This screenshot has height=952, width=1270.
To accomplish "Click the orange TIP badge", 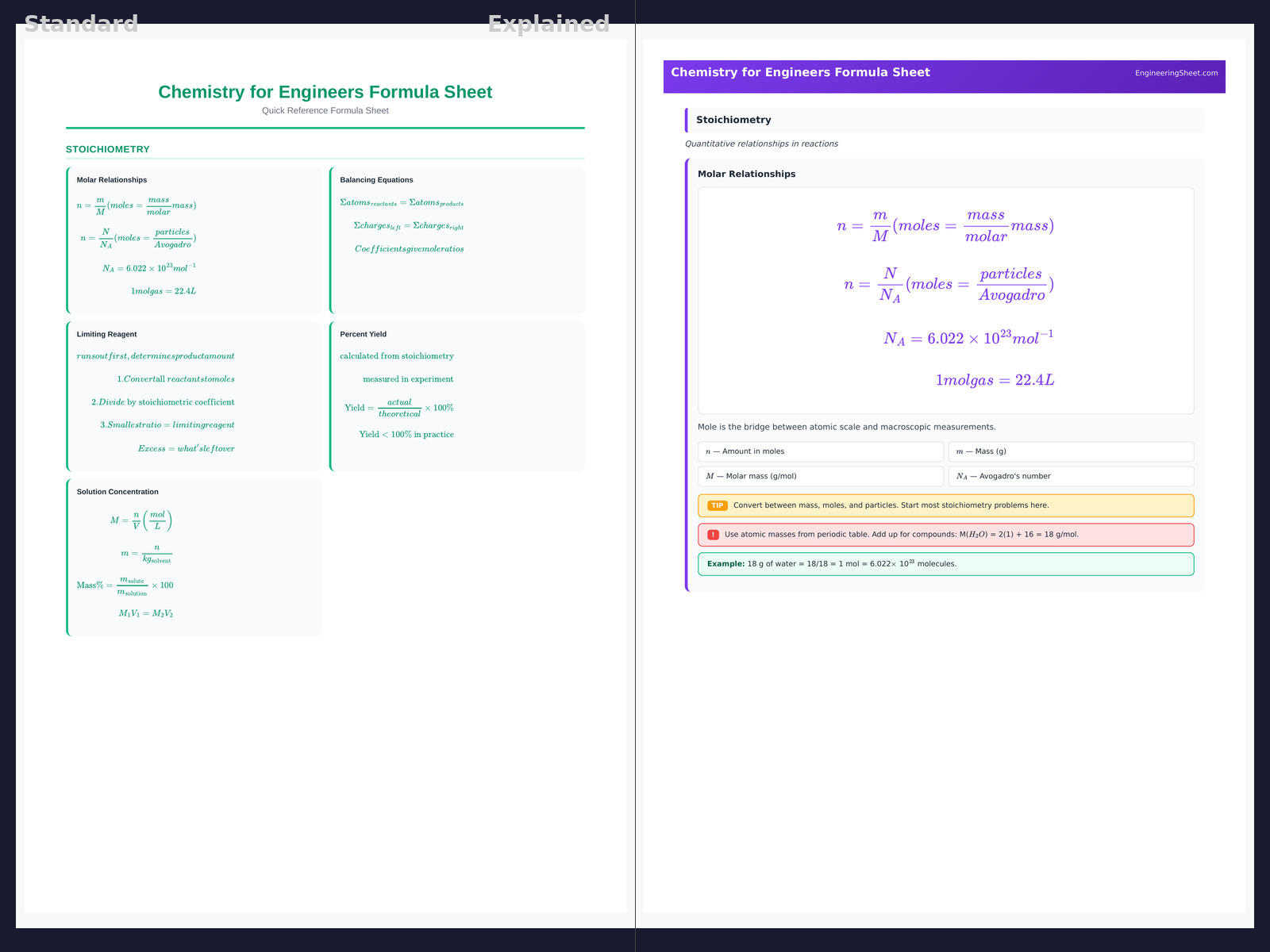I will tap(717, 505).
